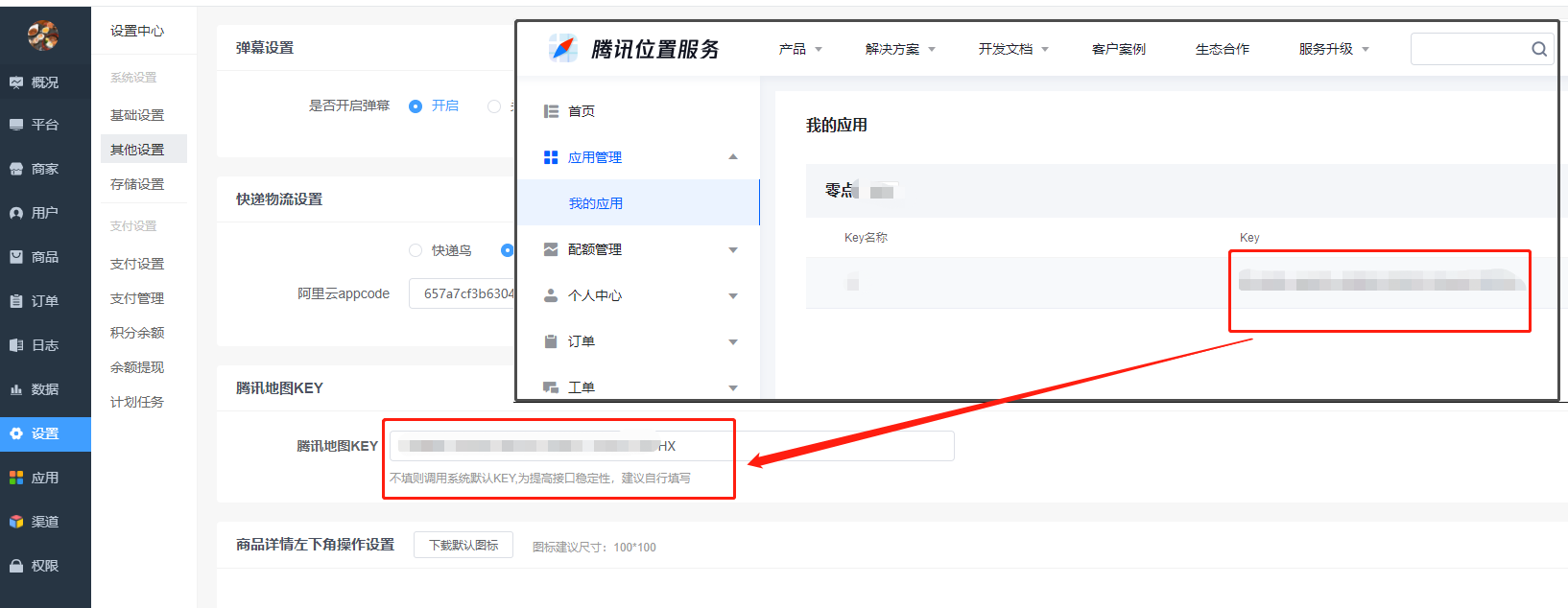Open the 商品 goods icon
This screenshot has height=608, width=1568.
pyautogui.click(x=16, y=257)
